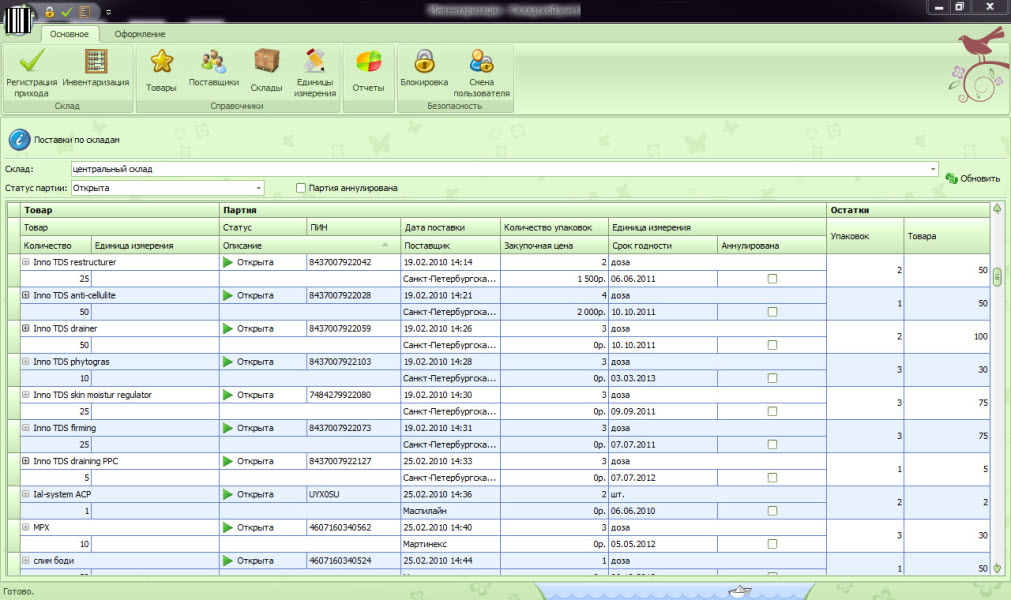The width and height of the screenshot is (1011, 600).
Task: Expand the Inno TDS anti-cellulite row
Action: coord(25,295)
